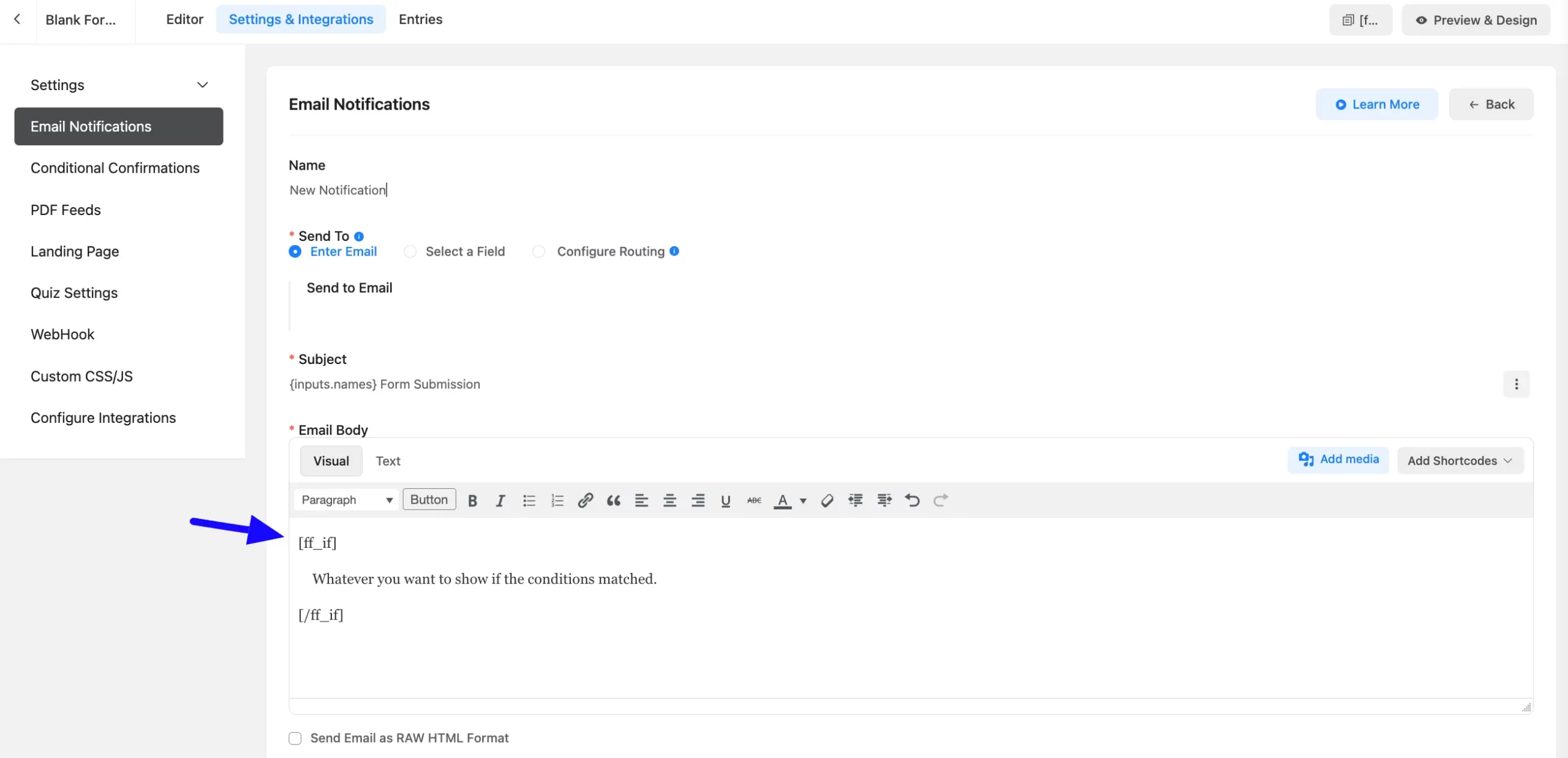Click the Add media button
Screen dimensions: 1568x758
coord(1338,459)
